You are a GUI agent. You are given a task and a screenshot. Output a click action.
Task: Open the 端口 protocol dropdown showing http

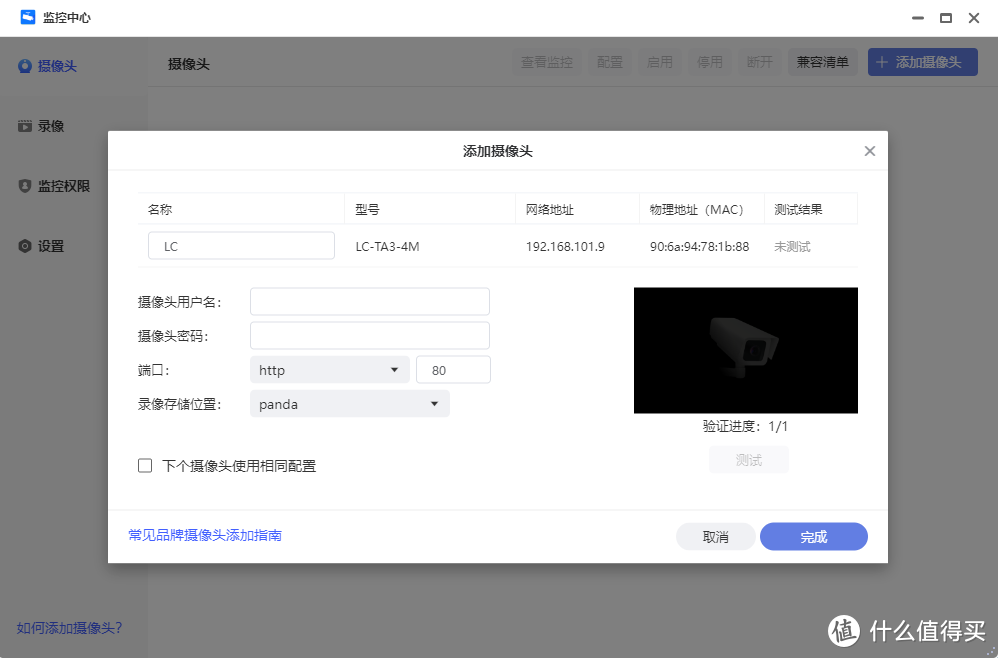[328, 369]
